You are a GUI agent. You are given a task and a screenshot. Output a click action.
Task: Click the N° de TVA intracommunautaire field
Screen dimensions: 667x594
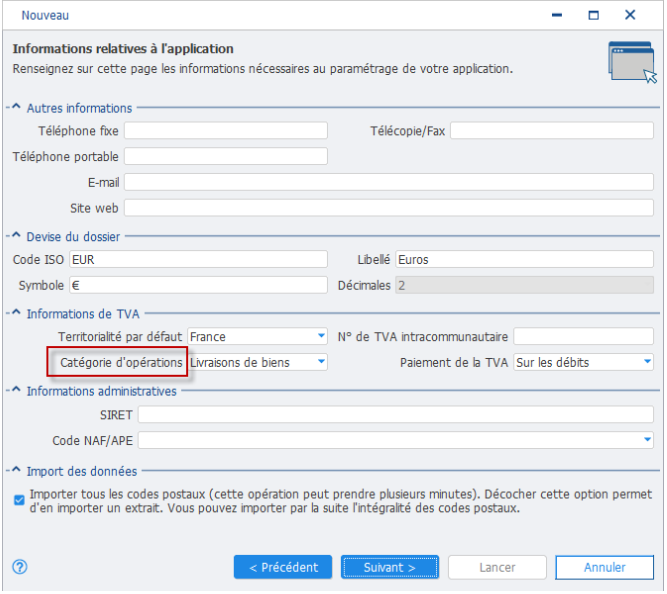pyautogui.click(x=584, y=337)
